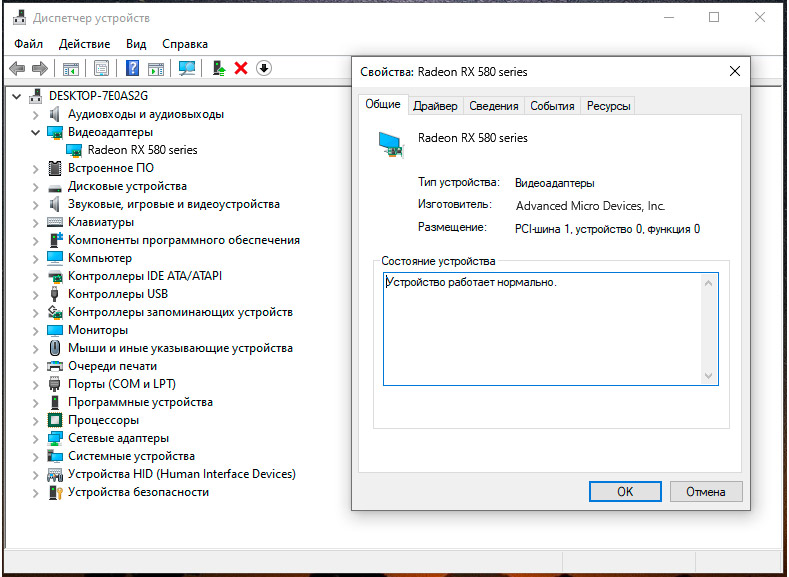Switch to the Драйвер tab

(435, 106)
